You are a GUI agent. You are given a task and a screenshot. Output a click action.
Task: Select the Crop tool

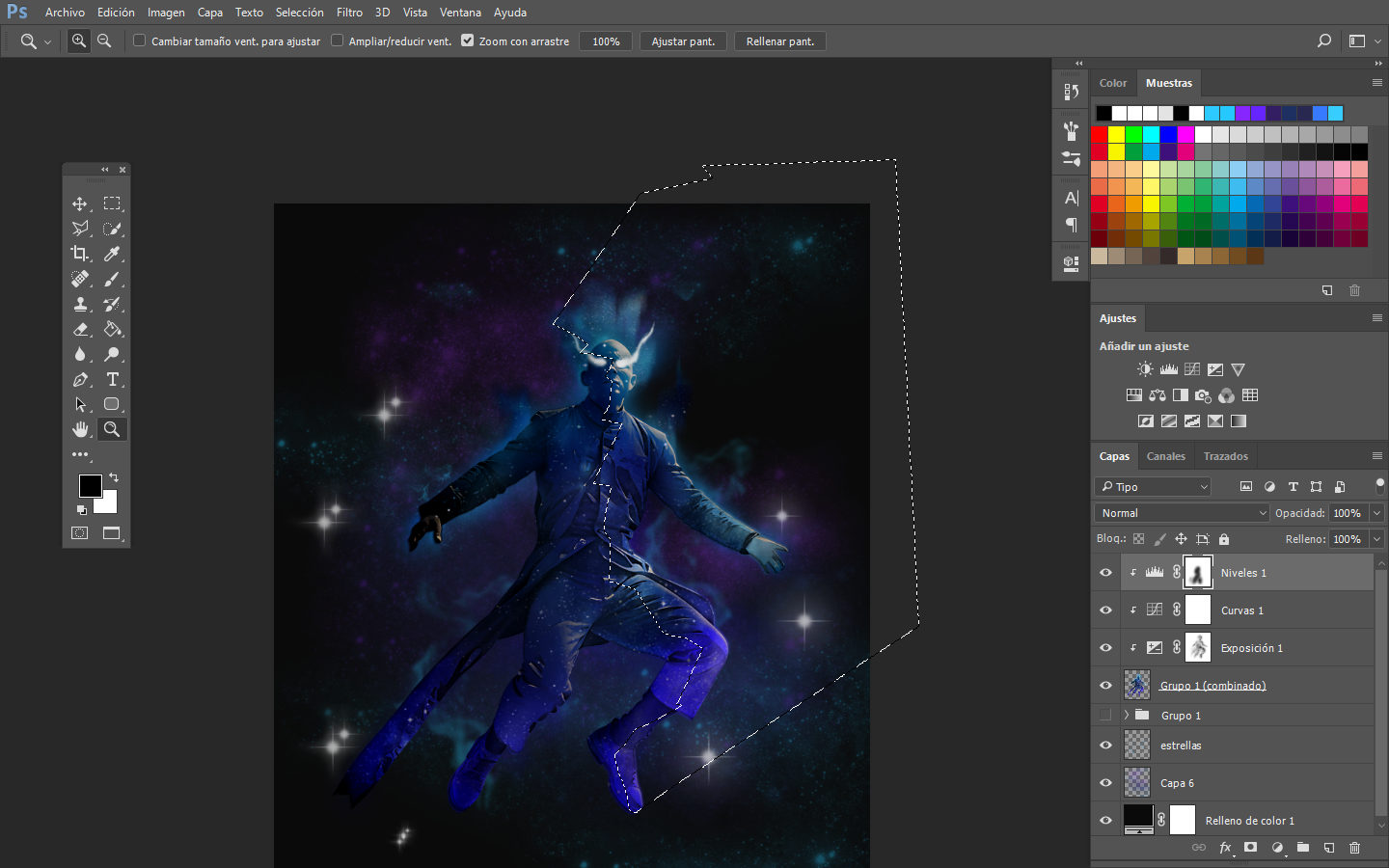click(80, 254)
